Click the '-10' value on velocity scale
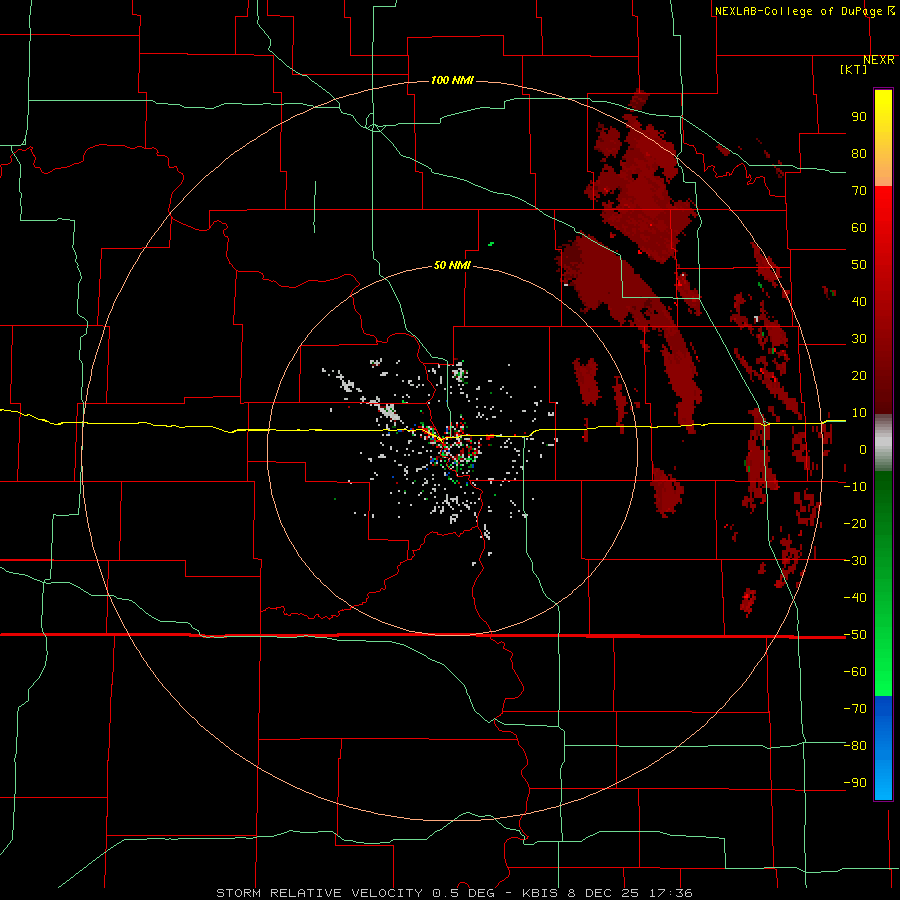The height and width of the screenshot is (900, 900). (855, 487)
